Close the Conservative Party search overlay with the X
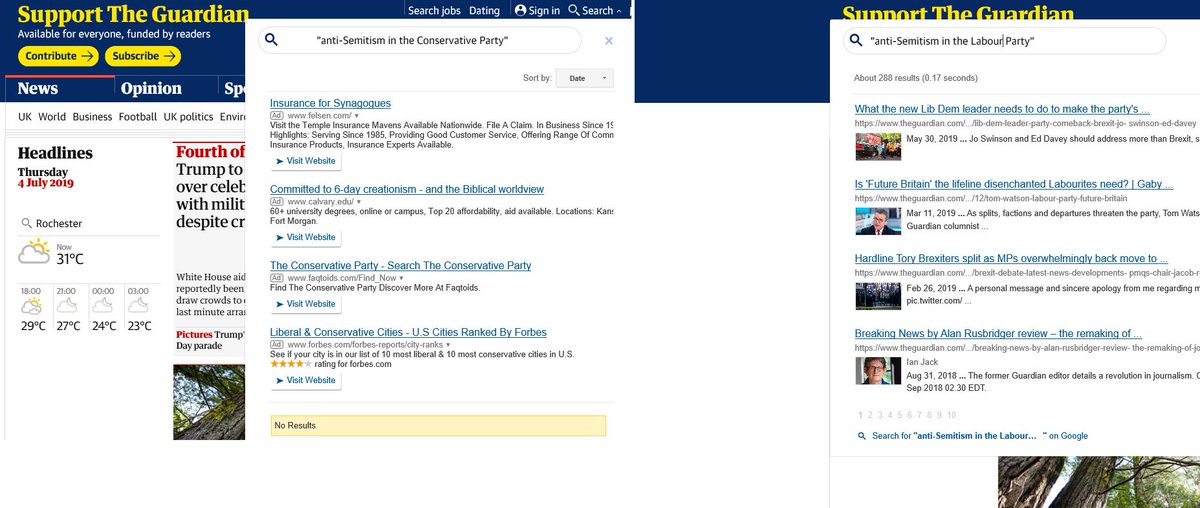Viewport: 1200px width, 508px height. pyautogui.click(x=609, y=41)
